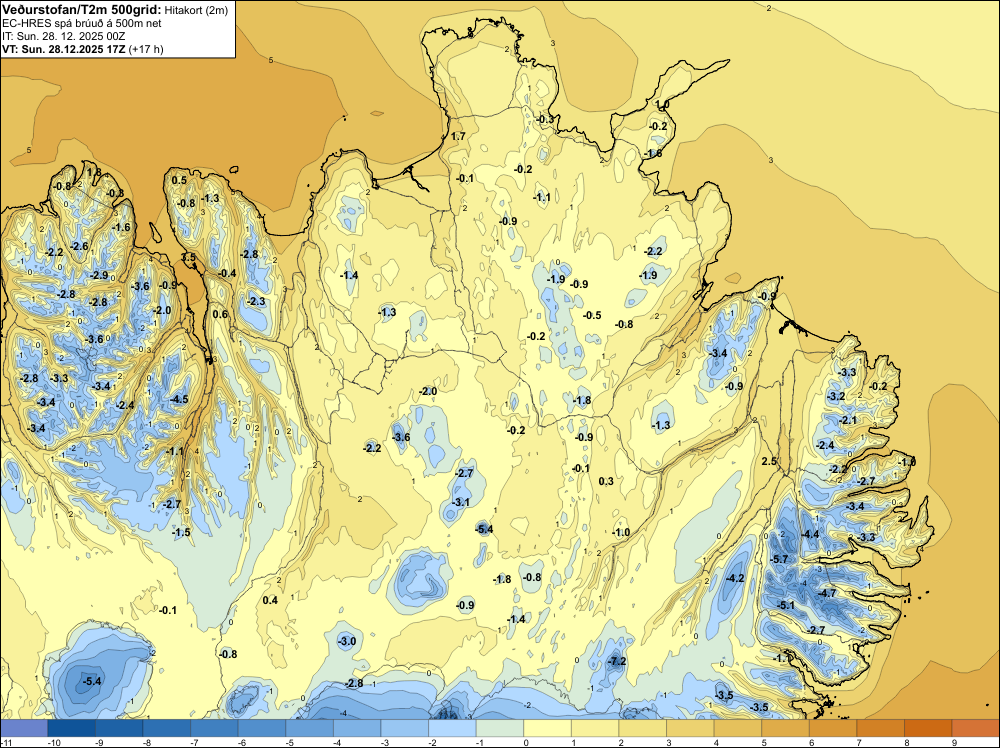Click the 'EC-HRES spá brúuð á 500m net' line
This screenshot has width=1000, height=748.
click(x=82, y=23)
